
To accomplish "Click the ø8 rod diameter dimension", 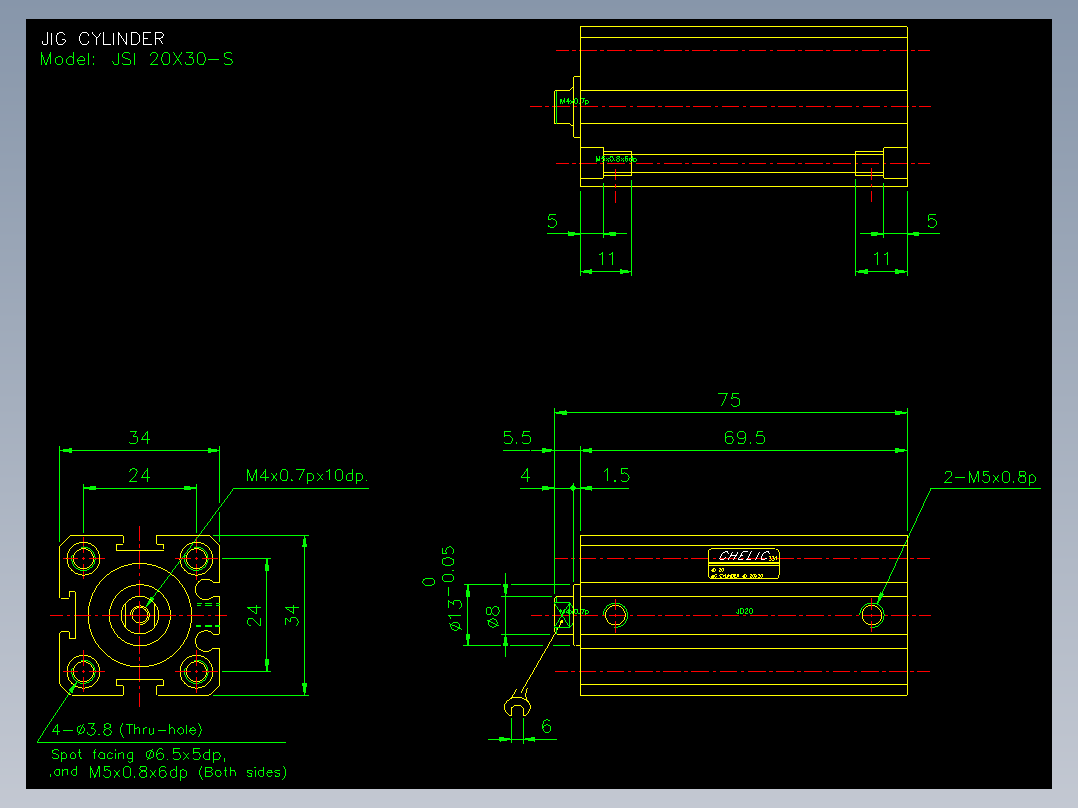I will pyautogui.click(x=493, y=617).
